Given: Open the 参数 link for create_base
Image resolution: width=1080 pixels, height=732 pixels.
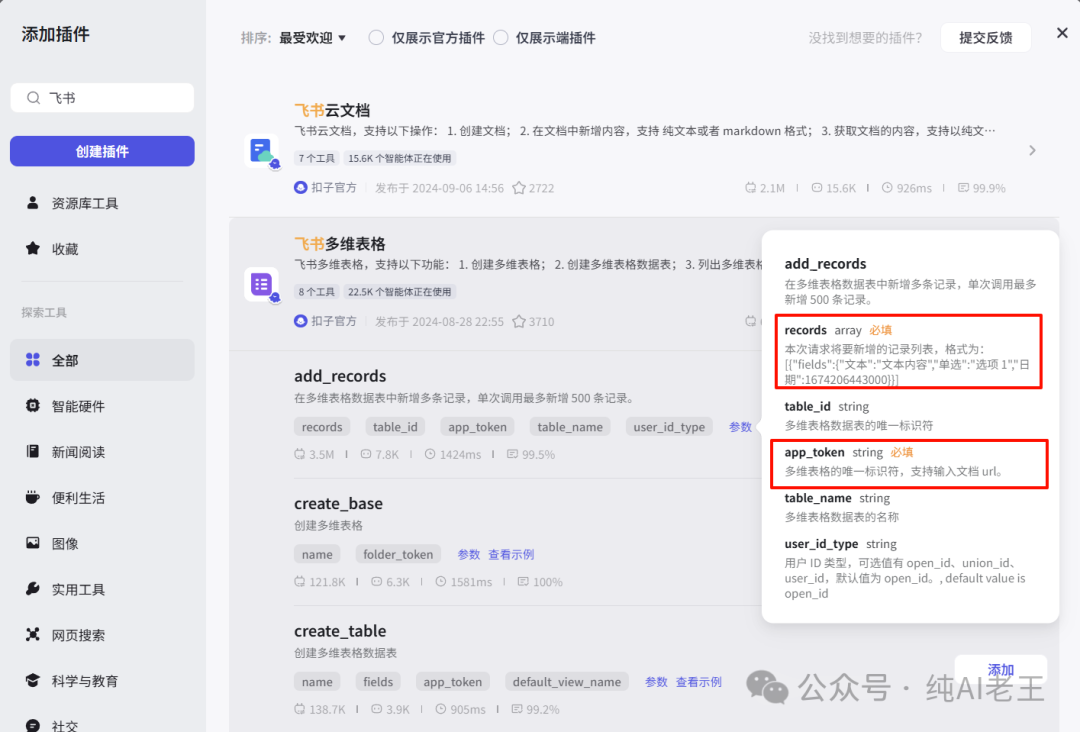Looking at the screenshot, I should (x=468, y=554).
